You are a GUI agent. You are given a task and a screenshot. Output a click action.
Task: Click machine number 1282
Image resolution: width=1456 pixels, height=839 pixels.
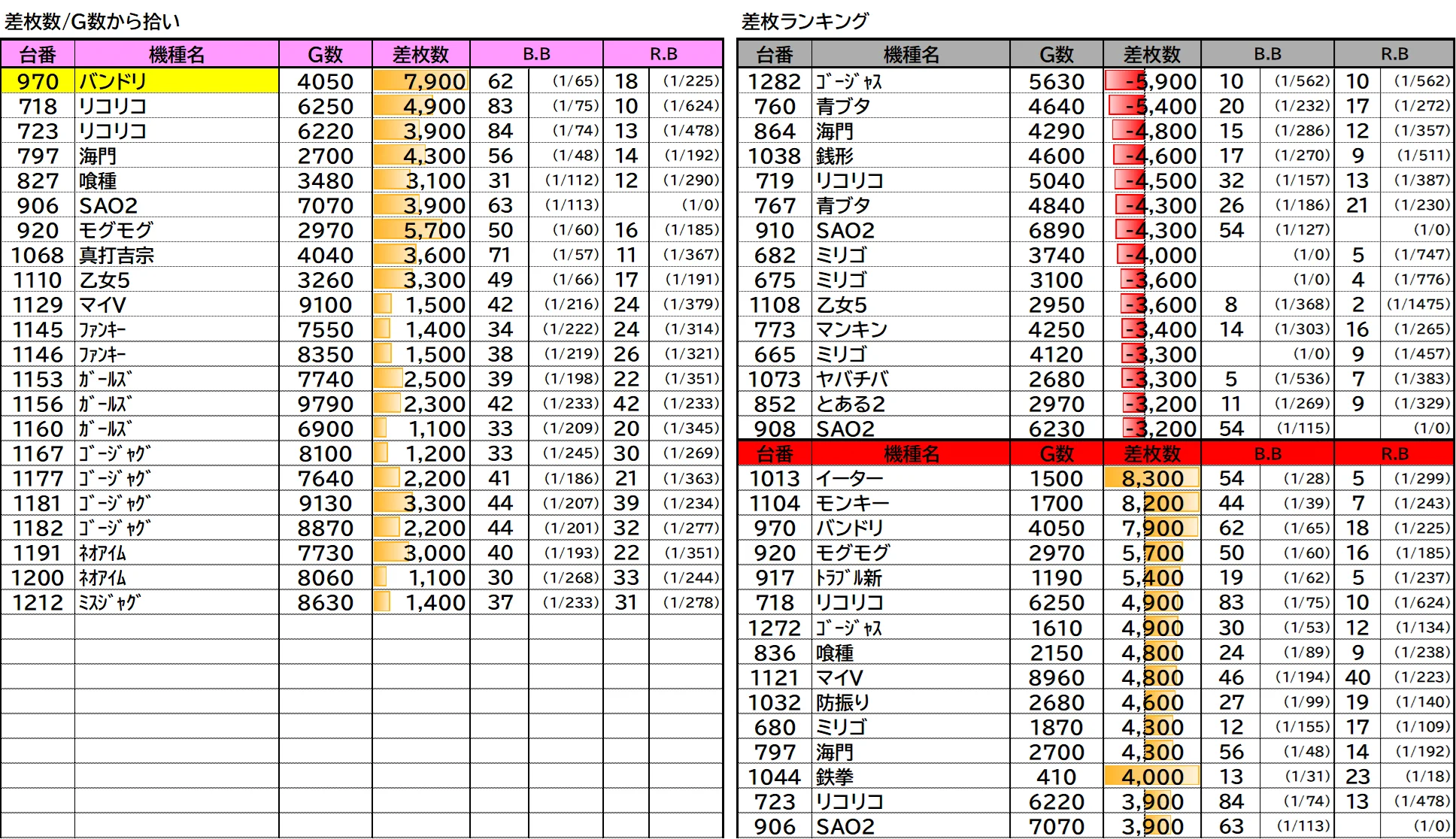pyautogui.click(x=775, y=81)
